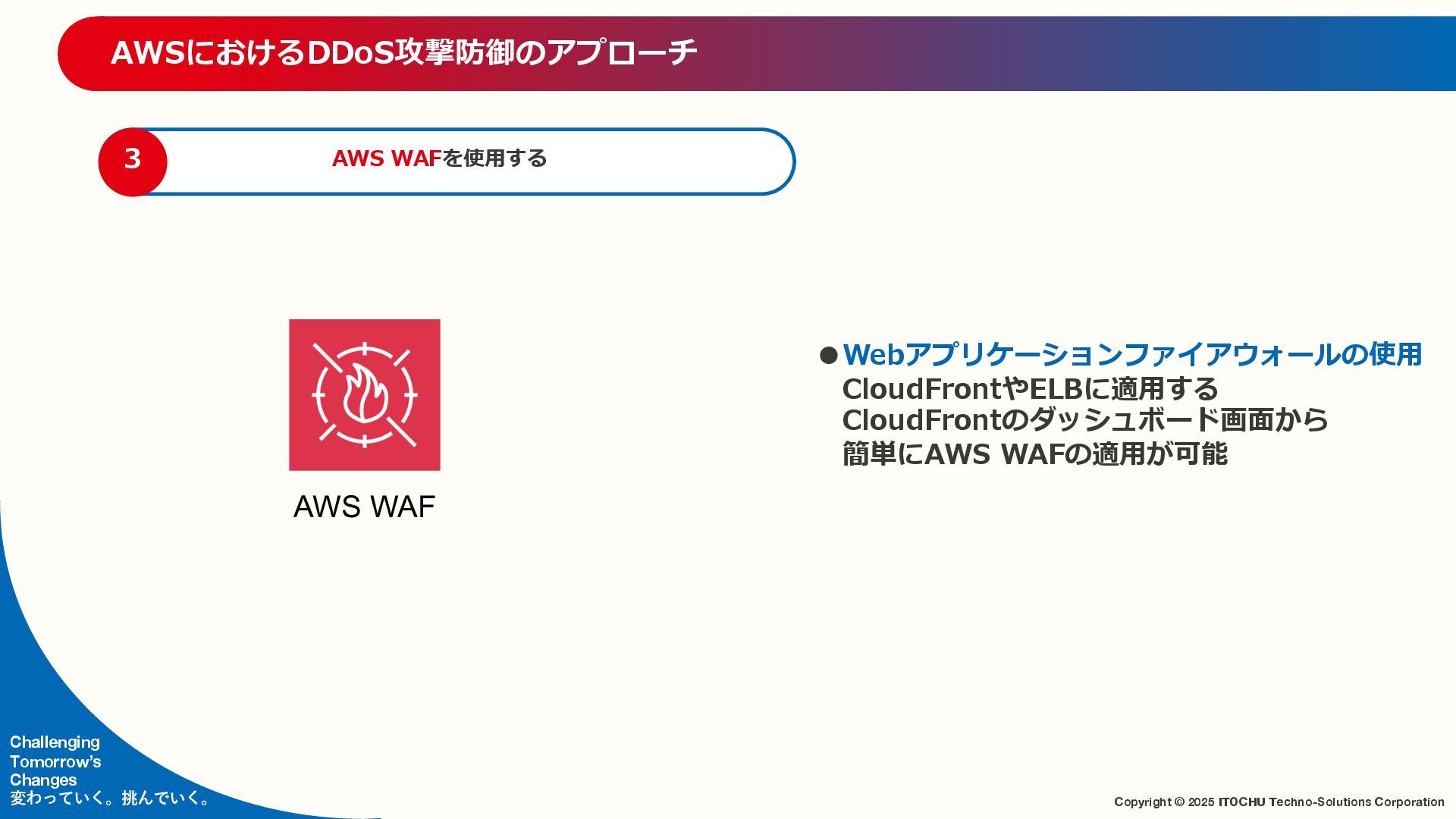The height and width of the screenshot is (819, 1456).
Task: Click the Challenging Tomorrow's Changes slogan
Action: click(55, 761)
